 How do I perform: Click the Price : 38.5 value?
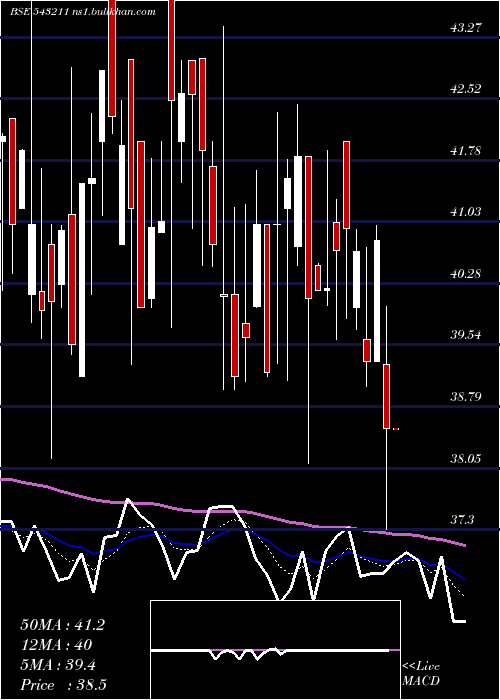pos(63,685)
